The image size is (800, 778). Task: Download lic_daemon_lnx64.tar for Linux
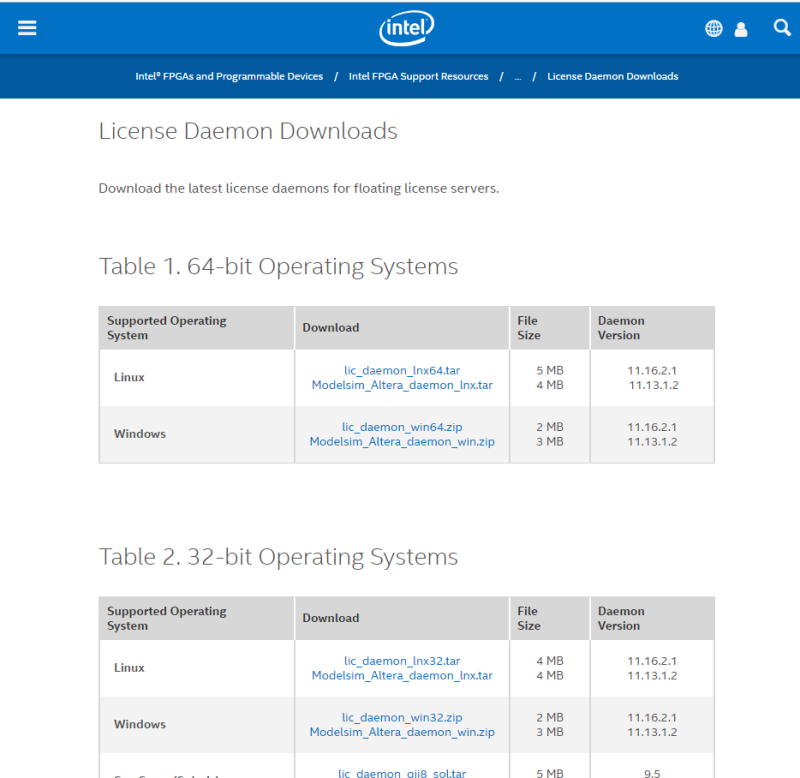pyautogui.click(x=402, y=370)
